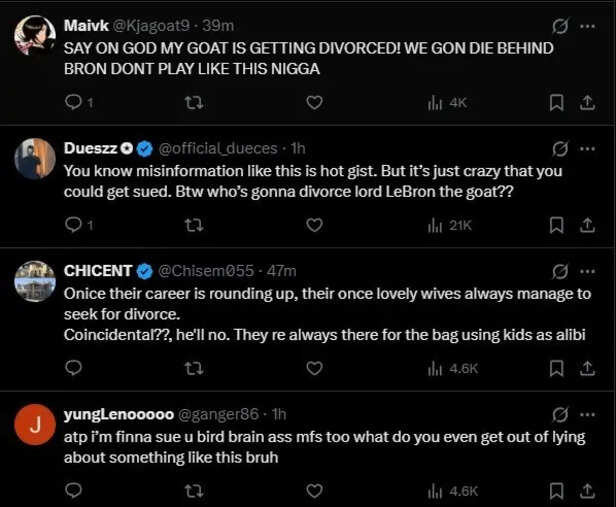View analytics on yungLenooooo's tweet
Screen dimensions: 616x507
pyautogui.click(x=453, y=491)
